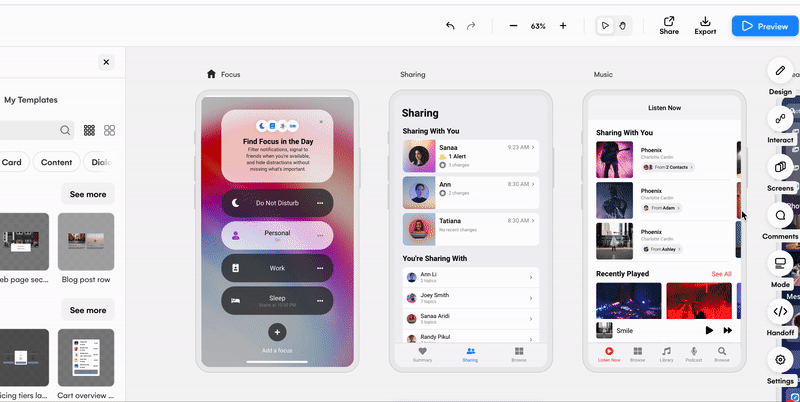Image resolution: width=800 pixels, height=402 pixels.
Task: Open the My Templates tab
Action: tap(31, 100)
